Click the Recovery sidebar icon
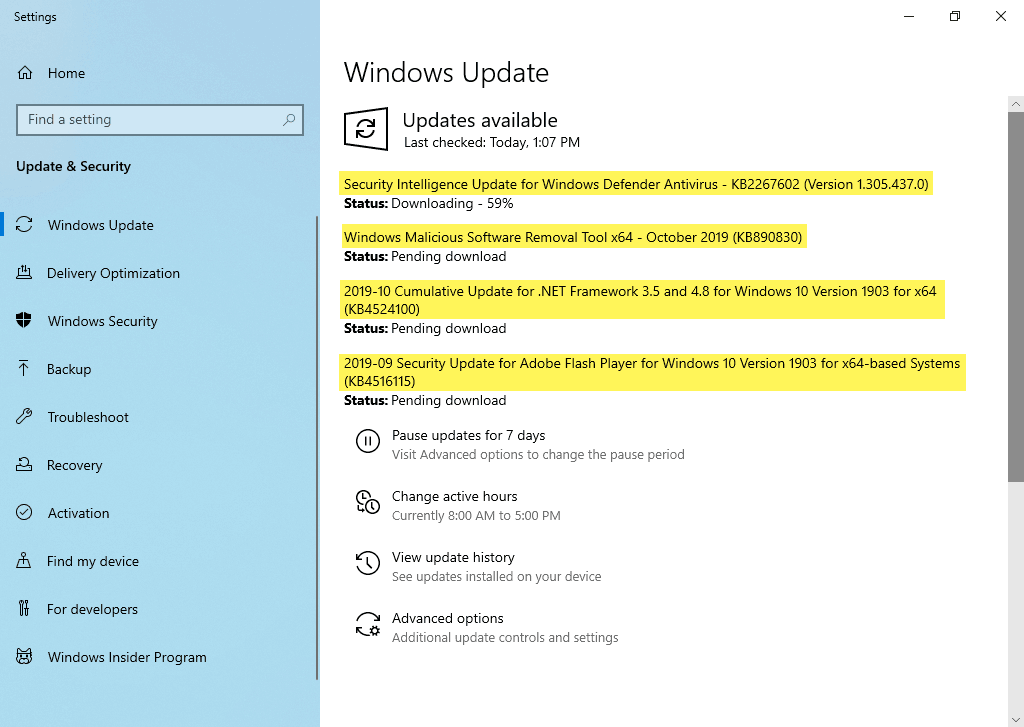 click(x=24, y=464)
